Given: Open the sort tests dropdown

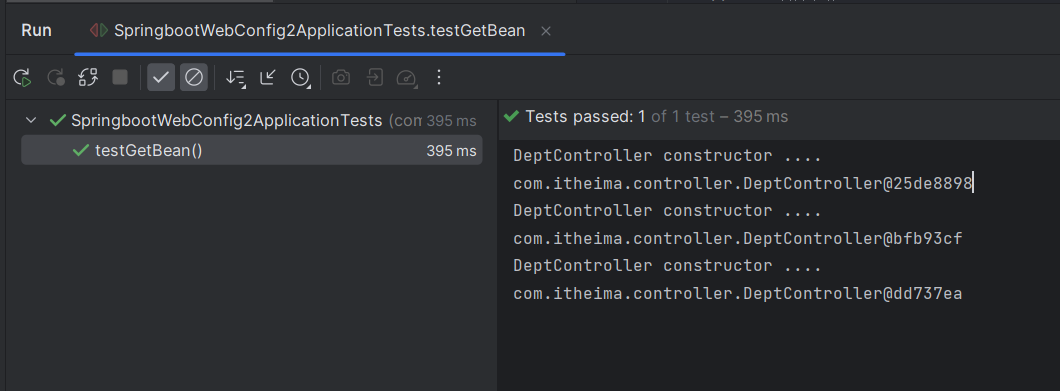Looking at the screenshot, I should (236, 78).
